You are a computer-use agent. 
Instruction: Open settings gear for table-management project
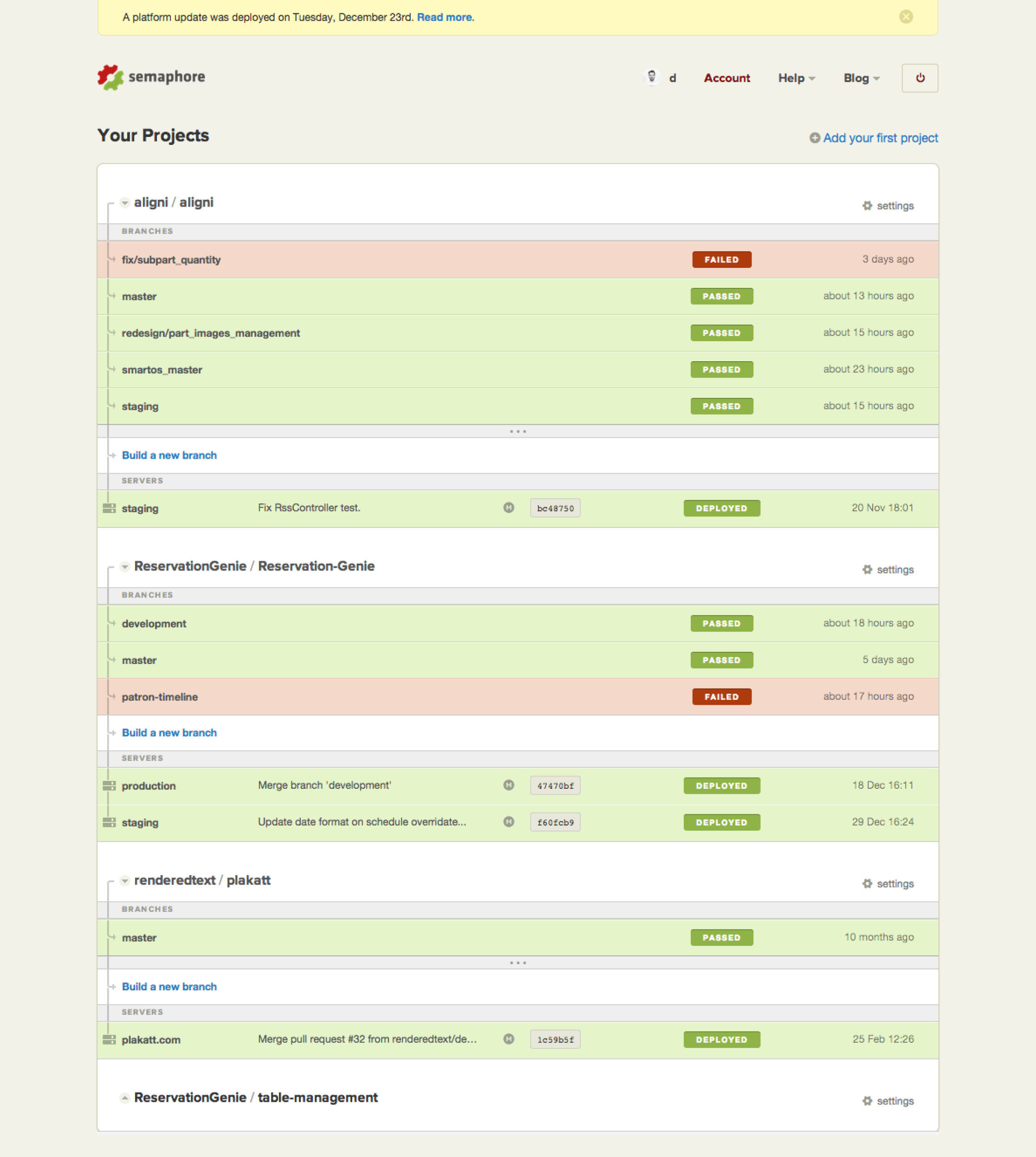867,1101
